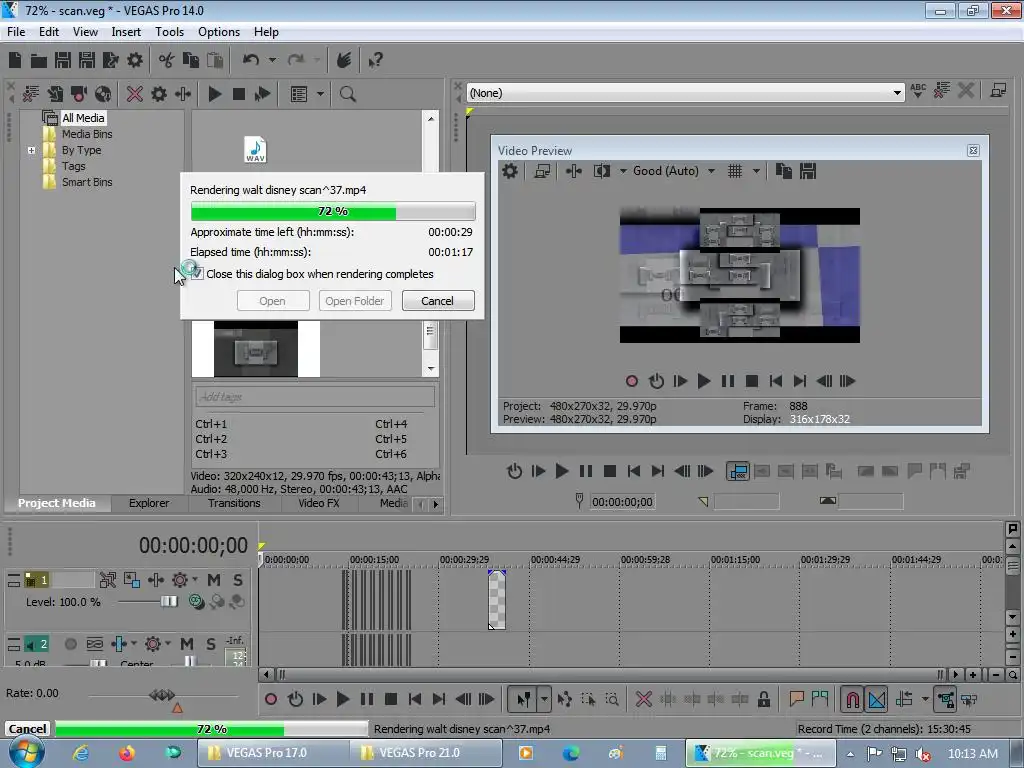The width and height of the screenshot is (1024, 768).
Task: Open track 1 automation settings dropdown
Action: coord(195,579)
